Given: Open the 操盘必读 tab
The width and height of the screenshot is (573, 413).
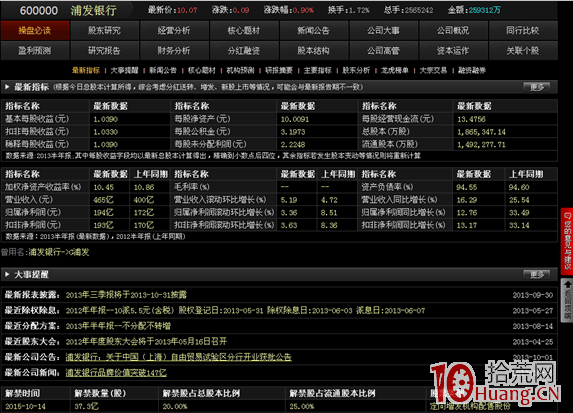Looking at the screenshot, I should point(35,30).
